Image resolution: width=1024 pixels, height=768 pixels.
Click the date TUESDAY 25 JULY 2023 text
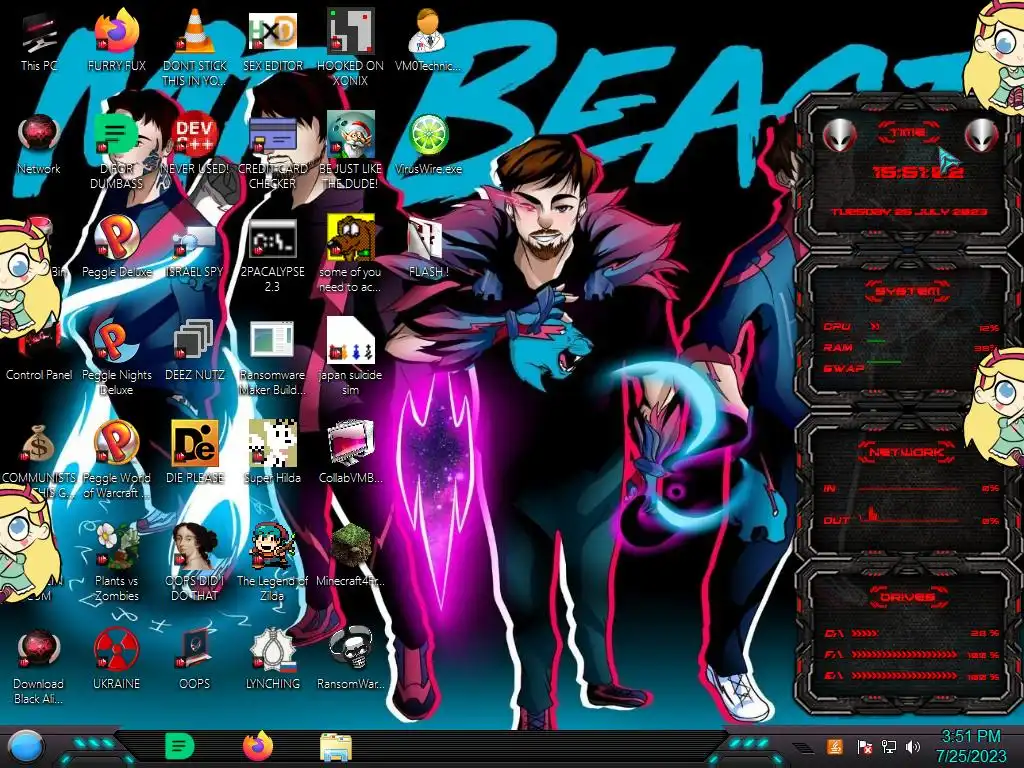(x=909, y=212)
